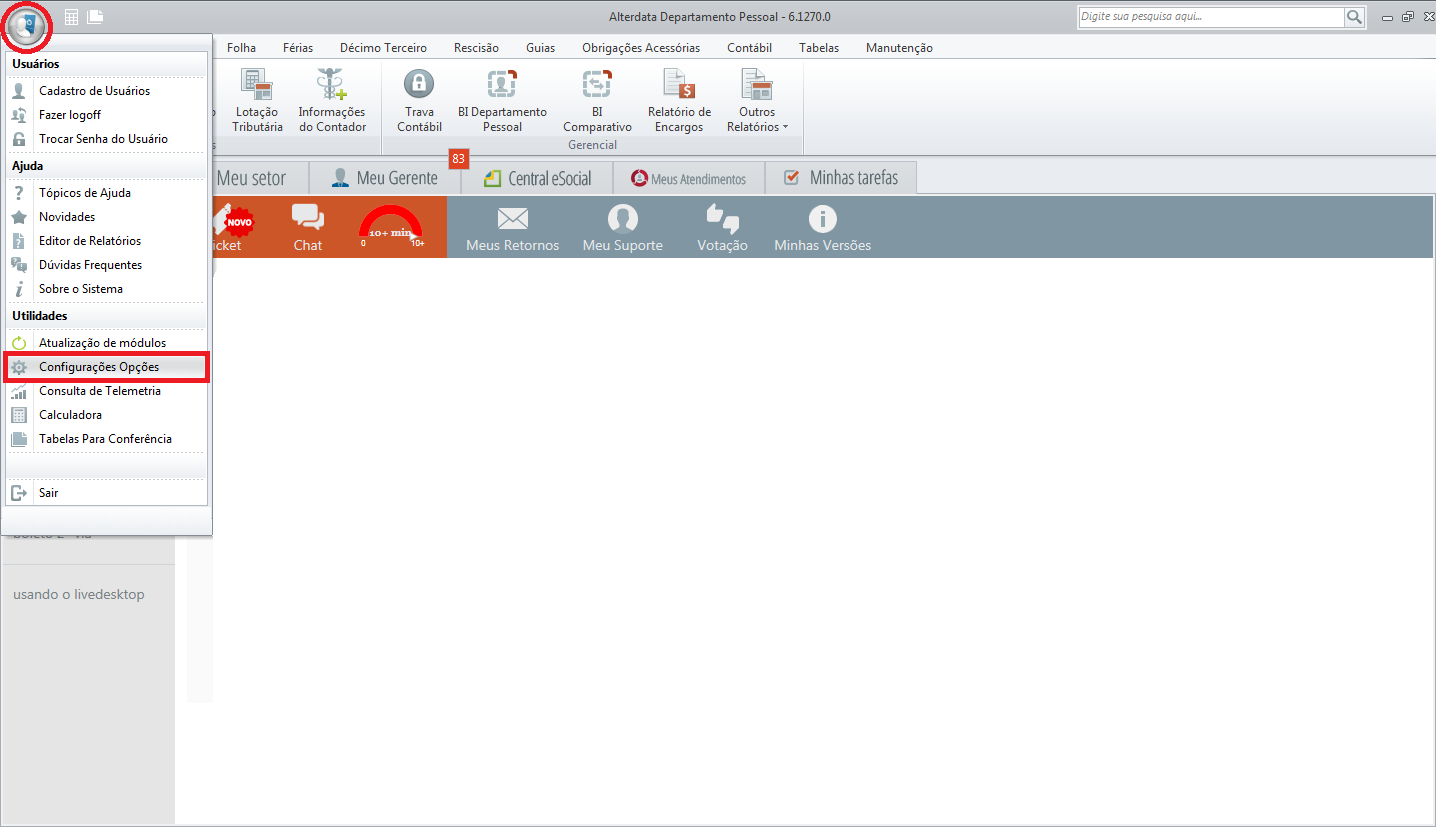Viewport: 1436px width, 827px height.
Task: Open Meus Atendimentos tab
Action: click(688, 178)
